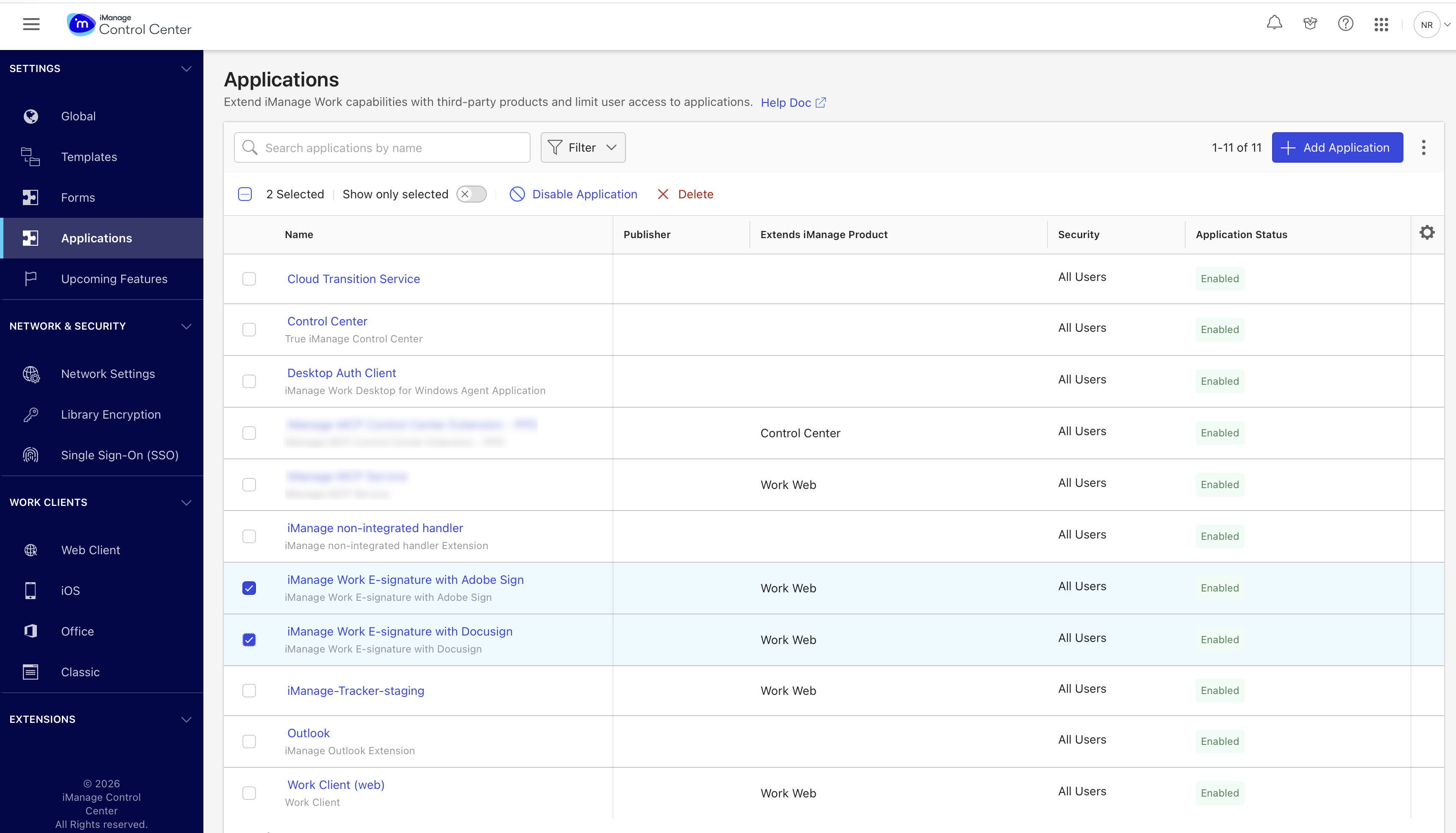The image size is (1456, 833).
Task: Check the iManage-Tracker-staging row checkbox
Action: point(250,691)
